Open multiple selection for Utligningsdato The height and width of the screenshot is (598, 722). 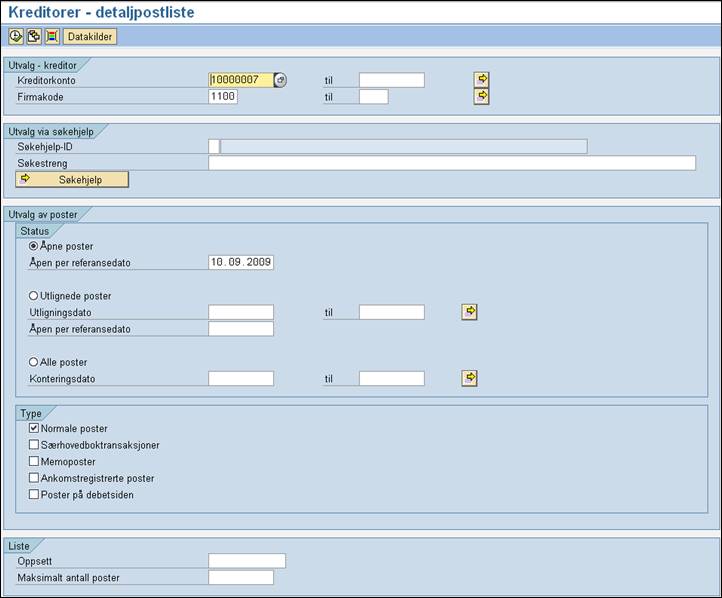tap(469, 312)
